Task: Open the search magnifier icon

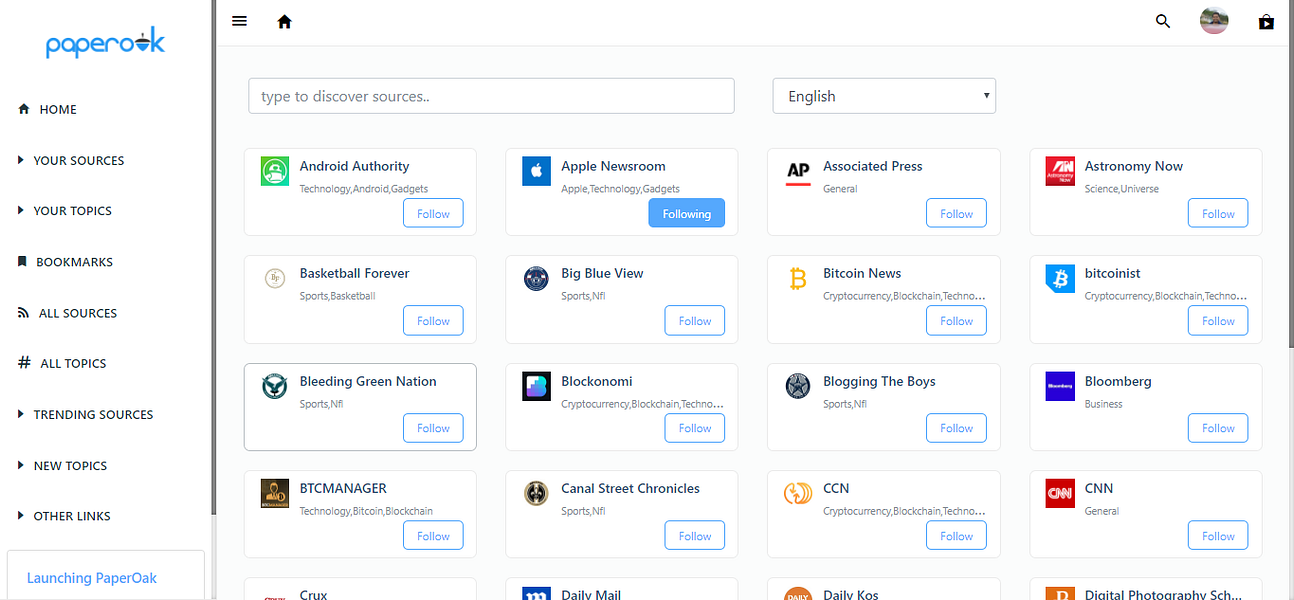Action: (1163, 21)
